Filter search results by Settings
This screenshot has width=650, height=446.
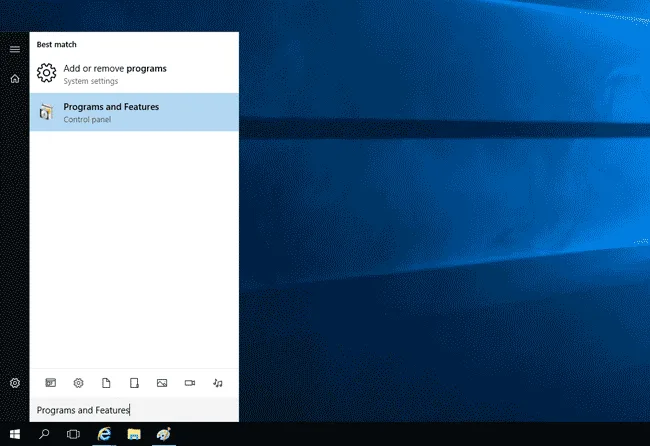click(x=78, y=383)
